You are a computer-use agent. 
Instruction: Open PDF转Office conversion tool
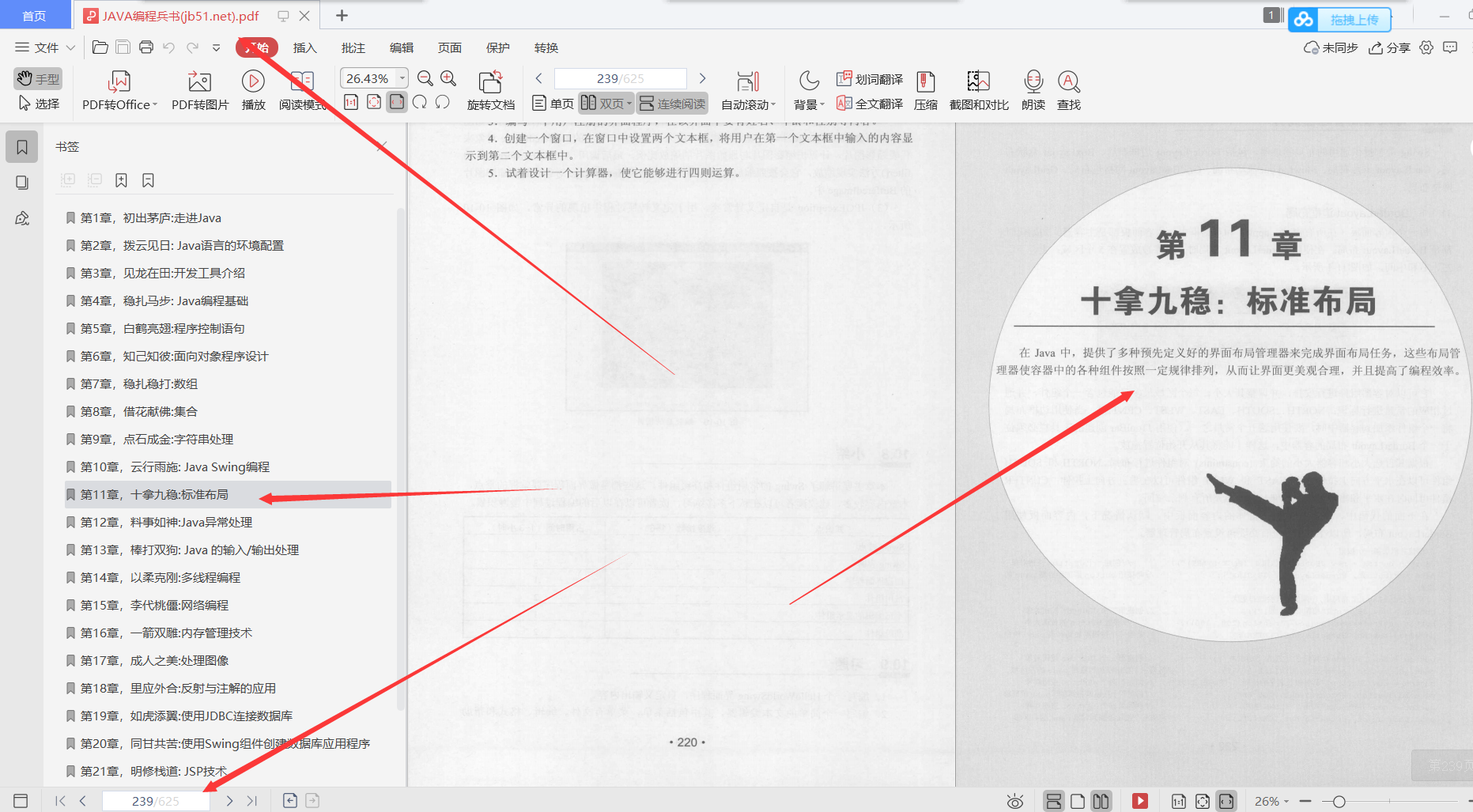point(119,91)
